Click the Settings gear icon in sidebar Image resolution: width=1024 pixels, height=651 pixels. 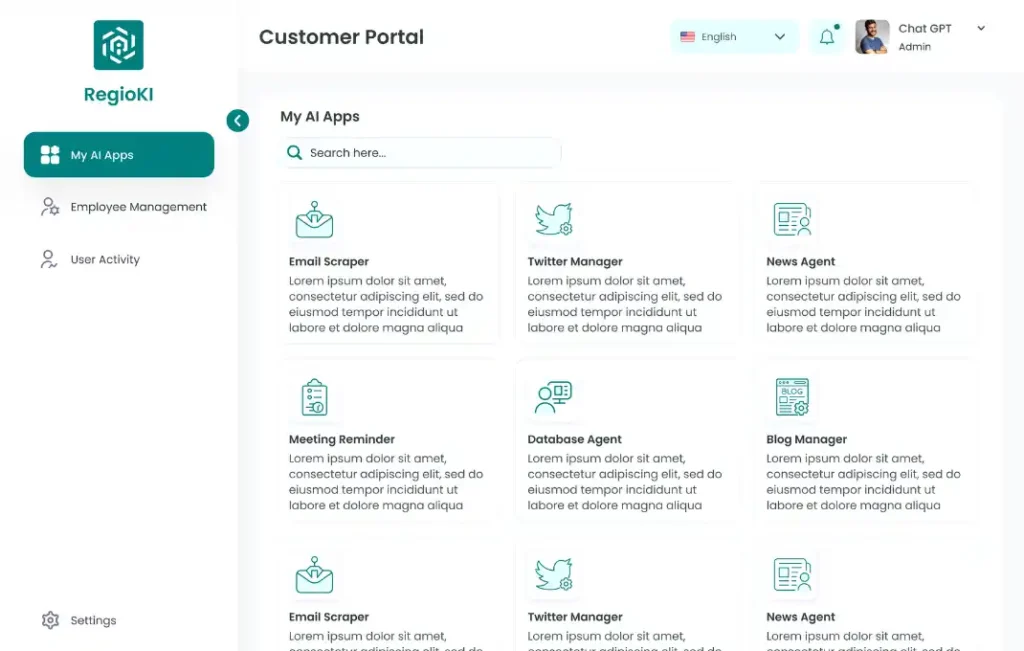[x=50, y=620]
